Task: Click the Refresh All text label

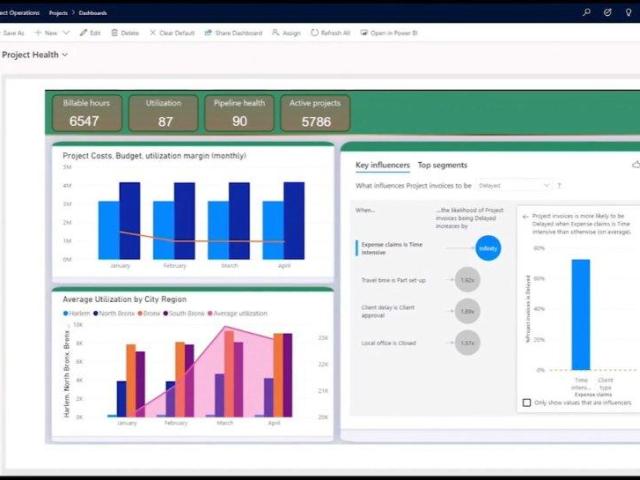Action: (336, 33)
